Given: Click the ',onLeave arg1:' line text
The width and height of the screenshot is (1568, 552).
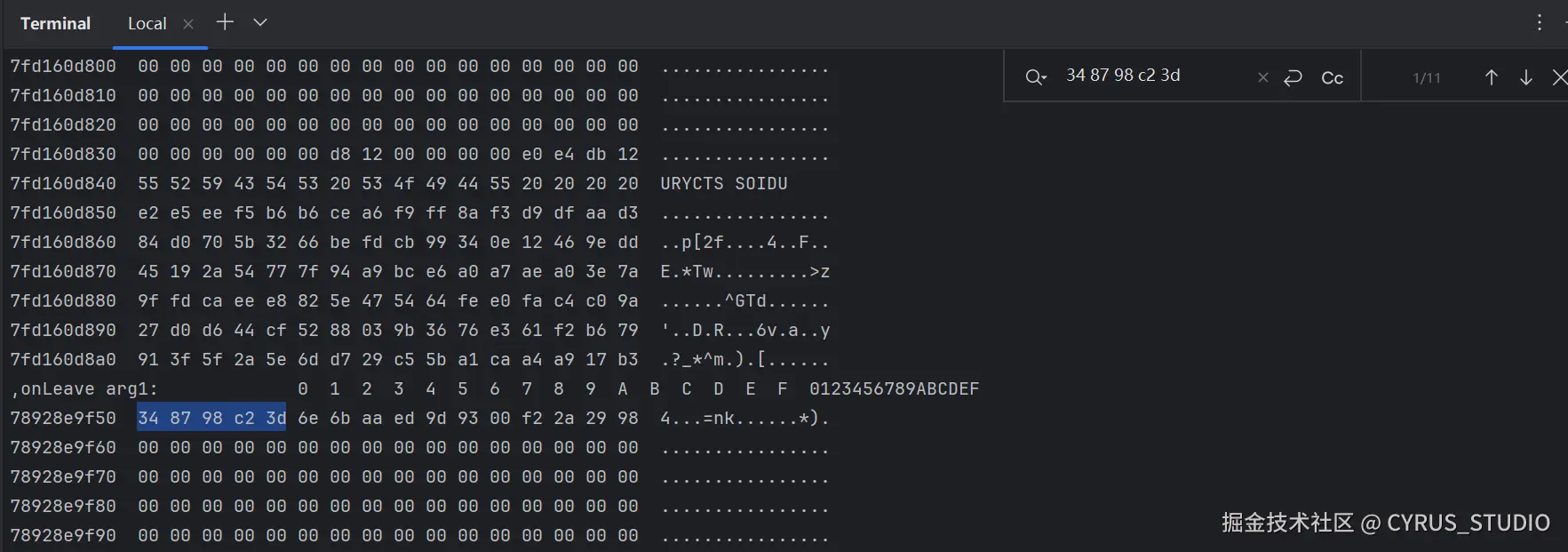Looking at the screenshot, I should tap(84, 388).
